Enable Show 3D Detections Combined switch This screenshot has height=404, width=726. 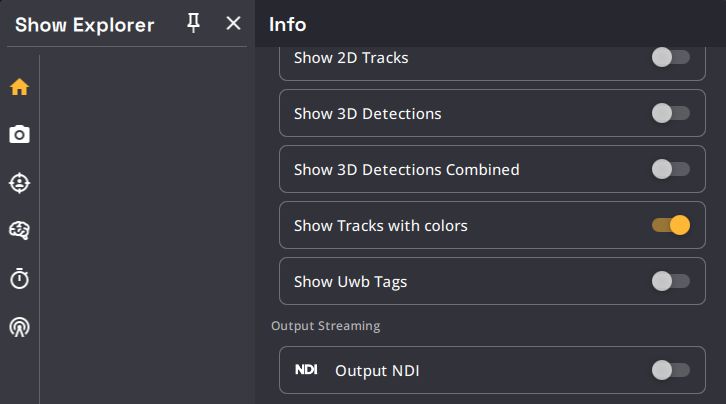point(670,170)
